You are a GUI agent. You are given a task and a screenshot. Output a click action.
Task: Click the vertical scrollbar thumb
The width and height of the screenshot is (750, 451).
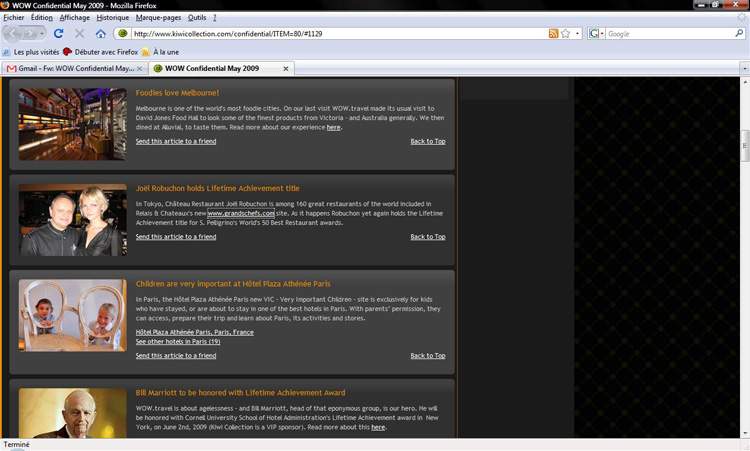745,146
